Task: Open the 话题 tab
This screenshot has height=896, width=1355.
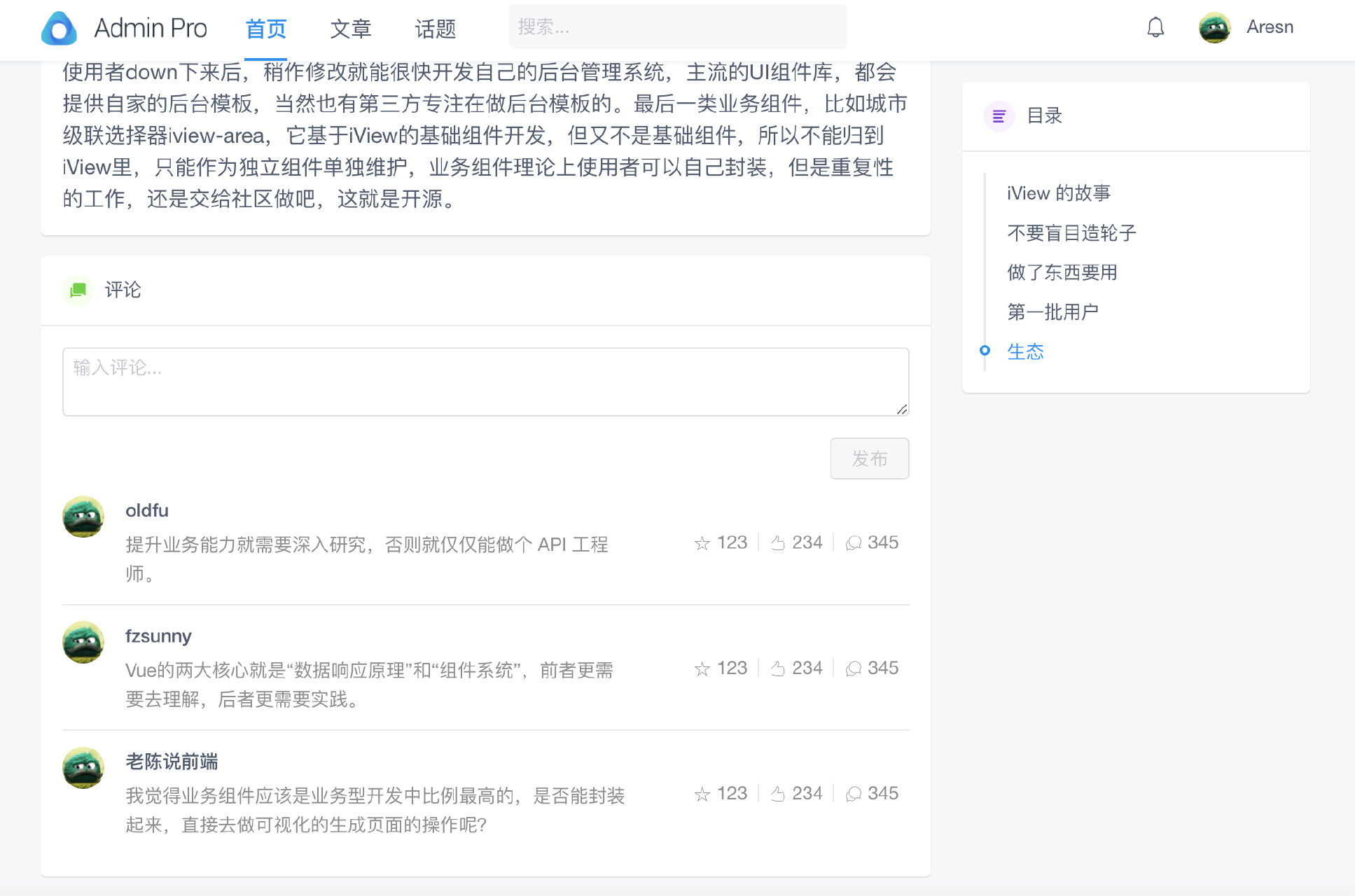Action: 435,29
